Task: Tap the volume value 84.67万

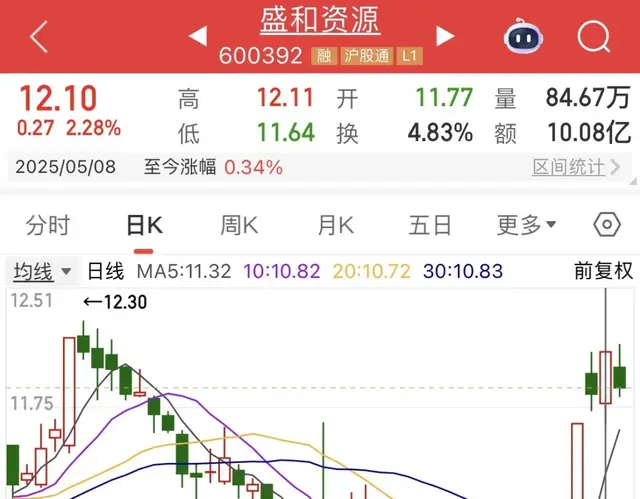Action: (588, 98)
